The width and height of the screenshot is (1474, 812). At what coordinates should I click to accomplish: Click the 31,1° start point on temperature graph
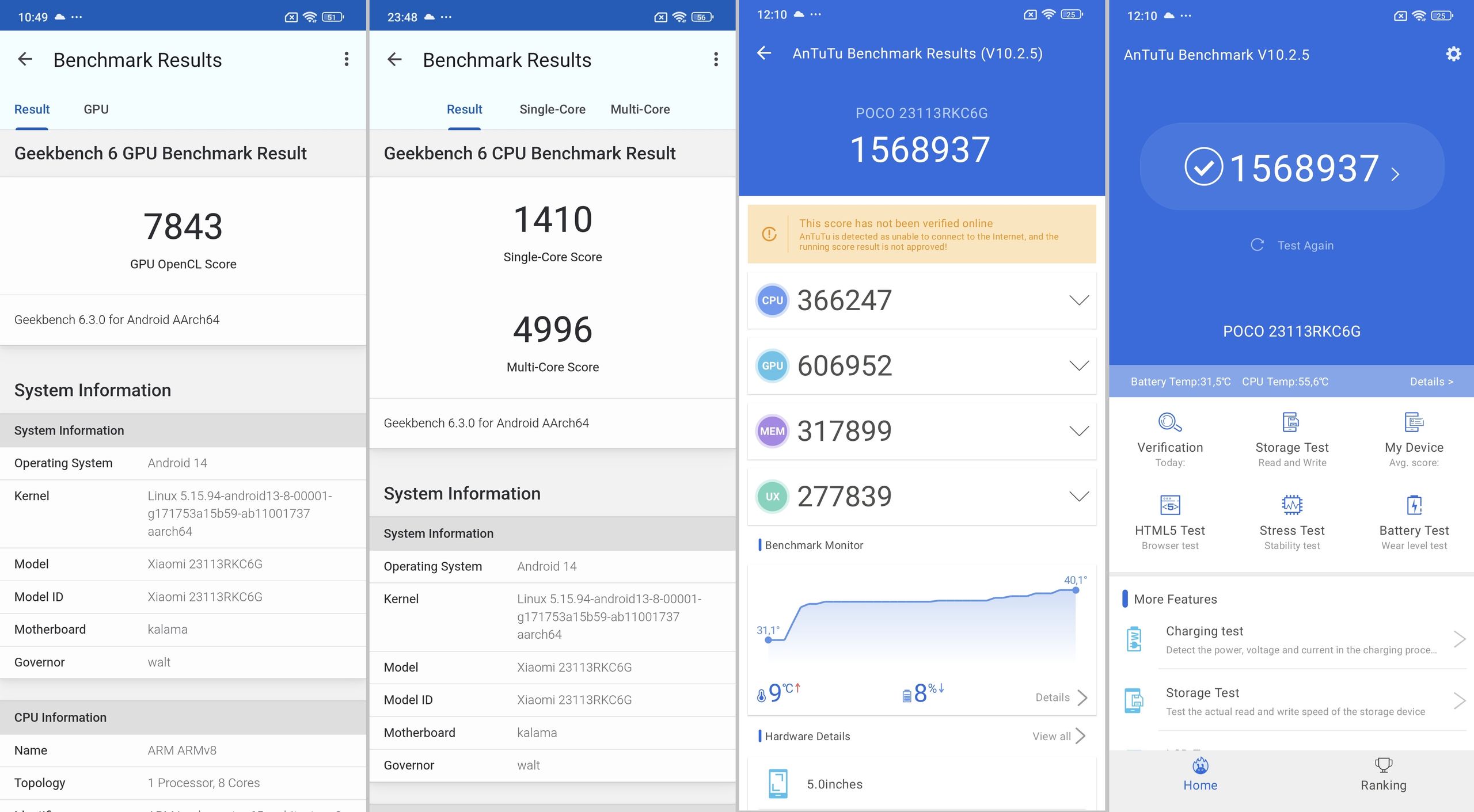coord(768,639)
